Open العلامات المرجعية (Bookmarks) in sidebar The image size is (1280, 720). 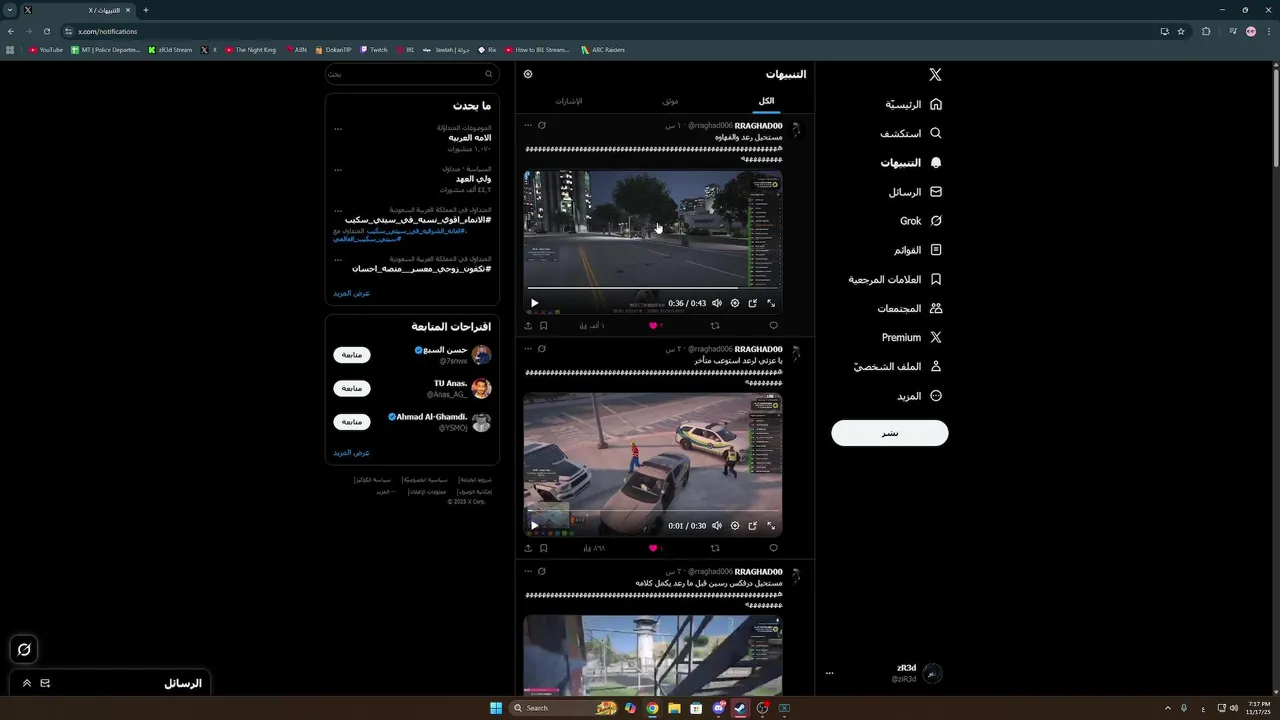pyautogui.click(x=895, y=279)
